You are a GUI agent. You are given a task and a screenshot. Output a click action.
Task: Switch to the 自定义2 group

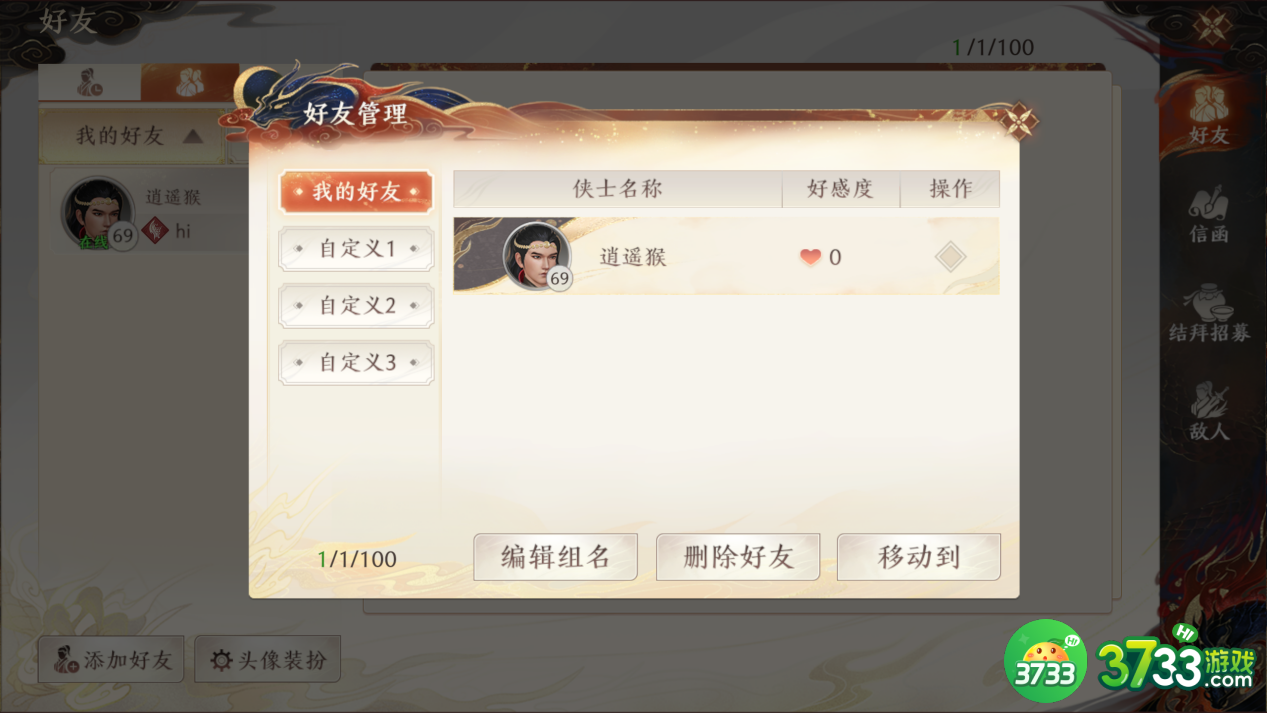(x=356, y=306)
